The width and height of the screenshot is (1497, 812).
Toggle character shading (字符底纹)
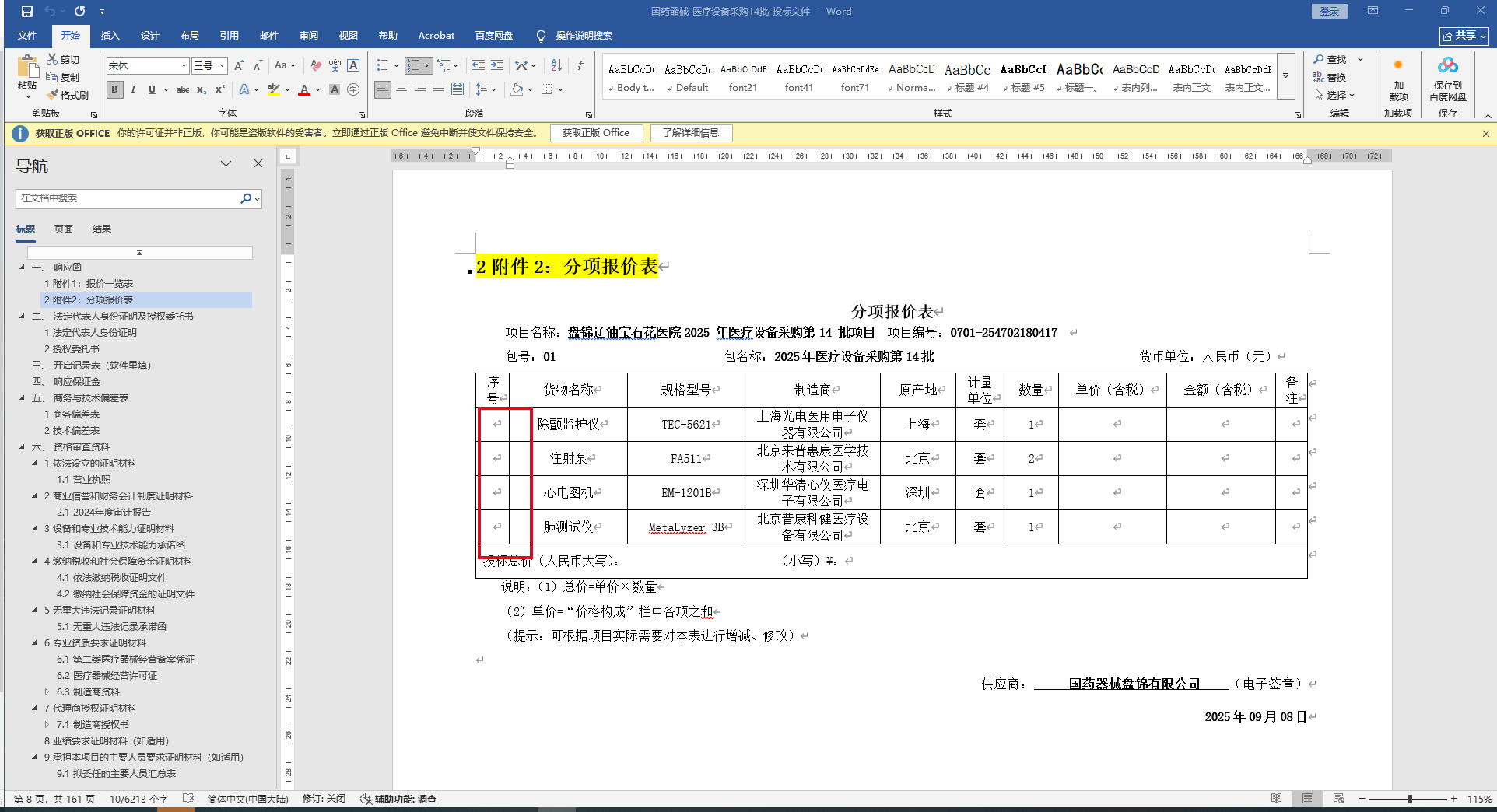pos(335,89)
